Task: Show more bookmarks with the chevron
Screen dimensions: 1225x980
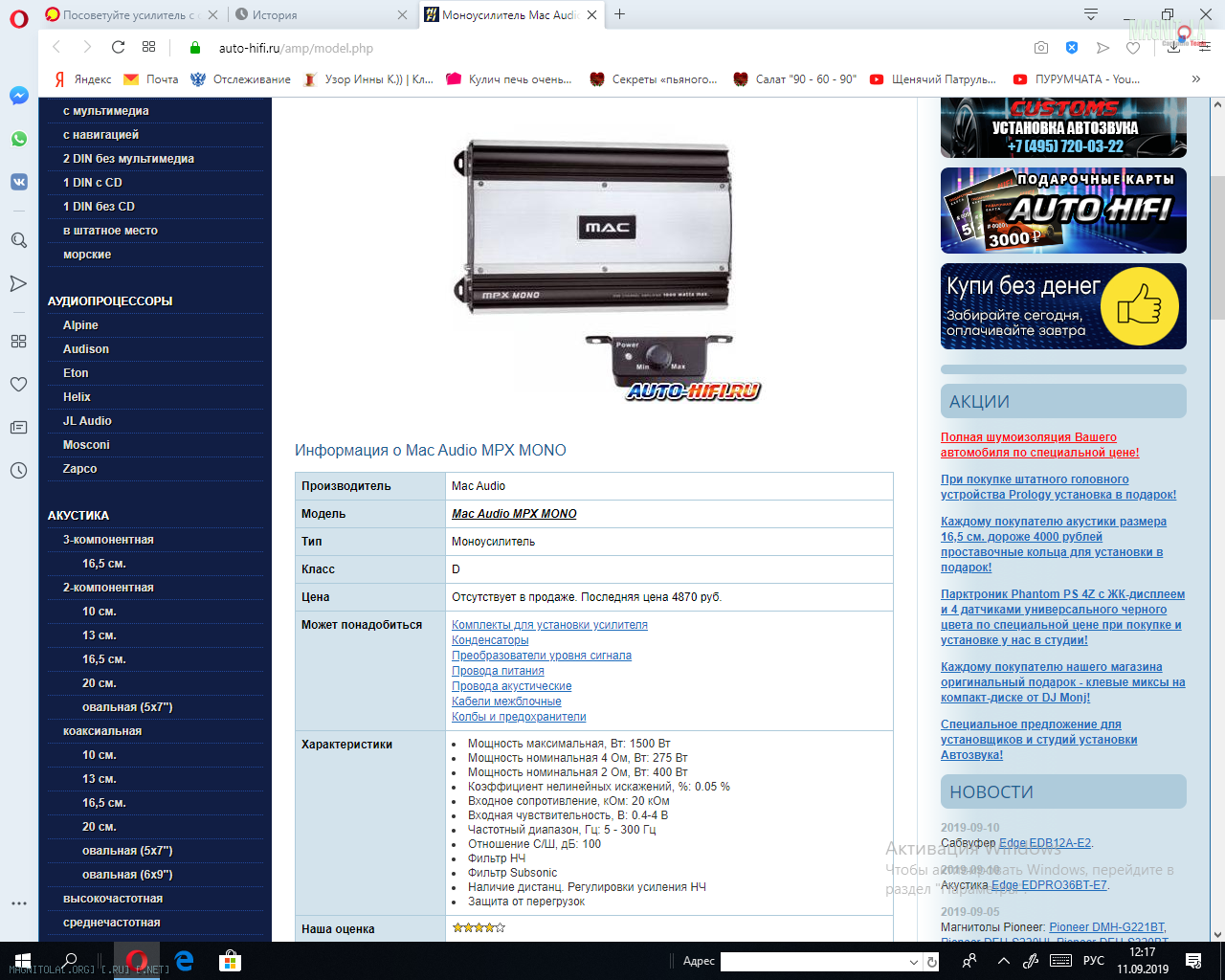Action: (x=1195, y=79)
